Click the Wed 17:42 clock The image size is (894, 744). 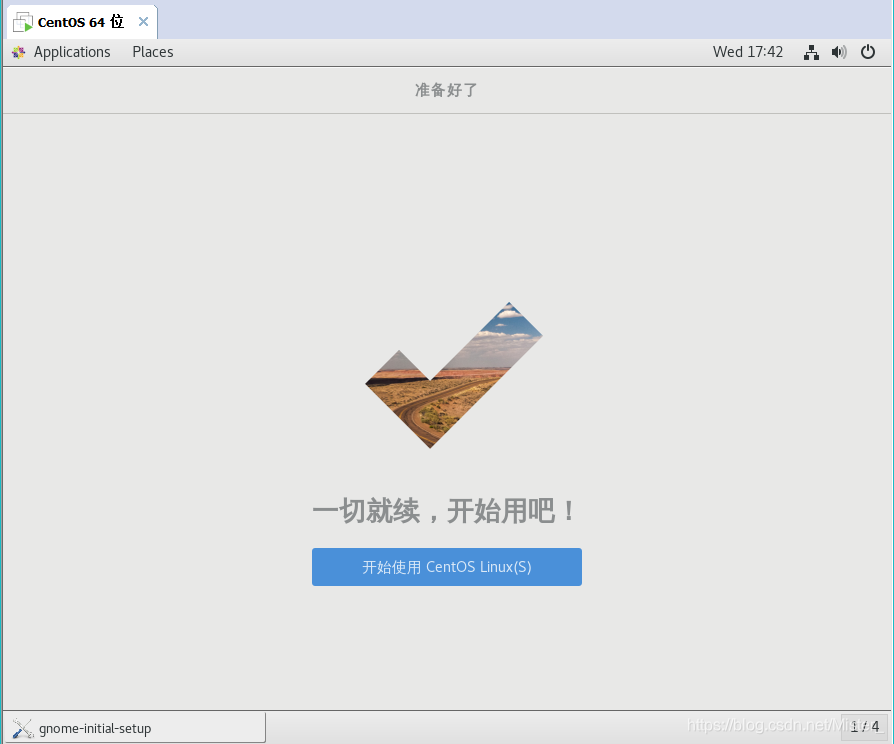(747, 52)
